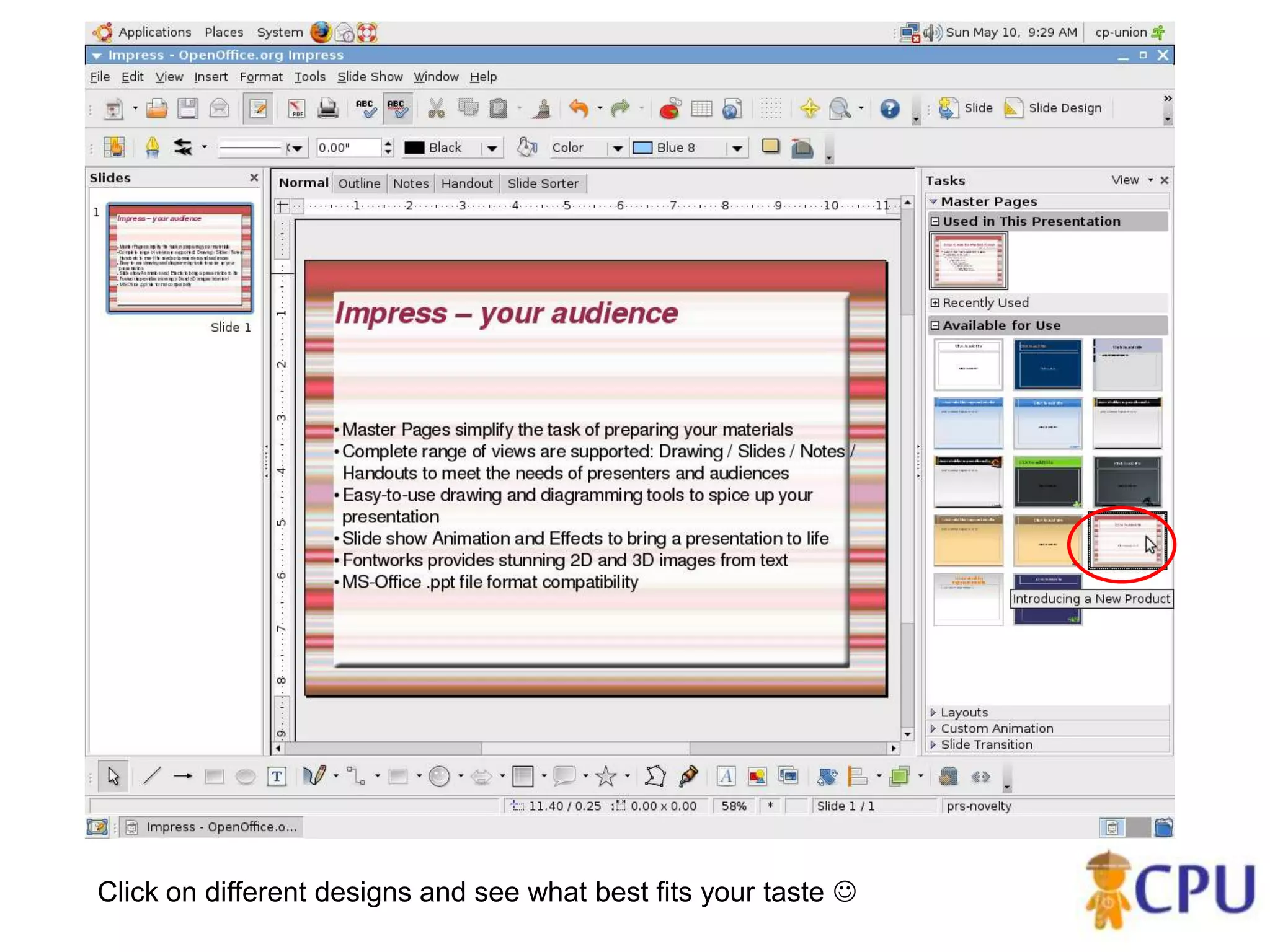Select Slide 1 thumbnail in Slides panel
Image resolution: width=1270 pixels, height=952 pixels.
[180, 257]
